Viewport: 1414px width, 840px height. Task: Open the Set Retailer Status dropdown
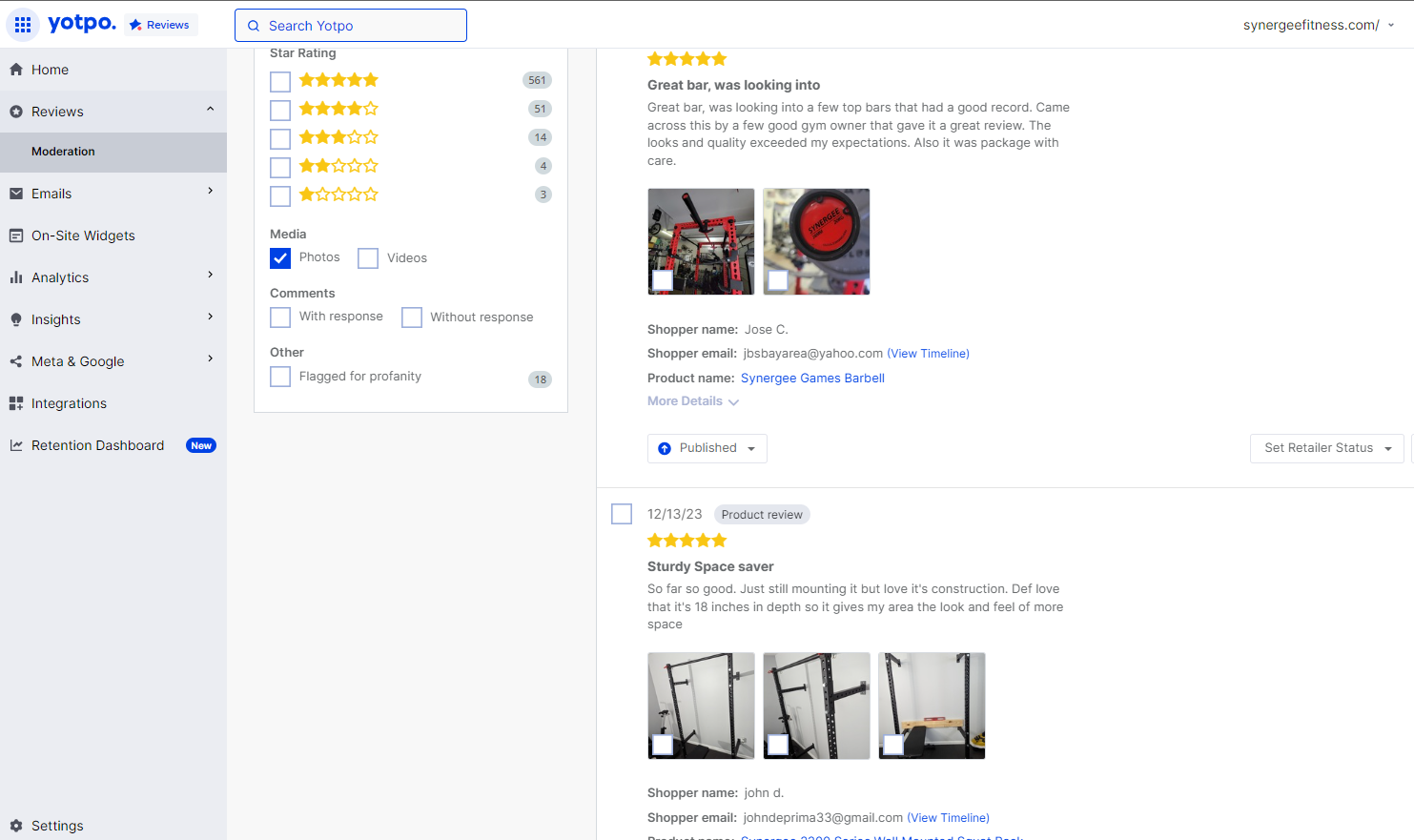pos(1327,448)
